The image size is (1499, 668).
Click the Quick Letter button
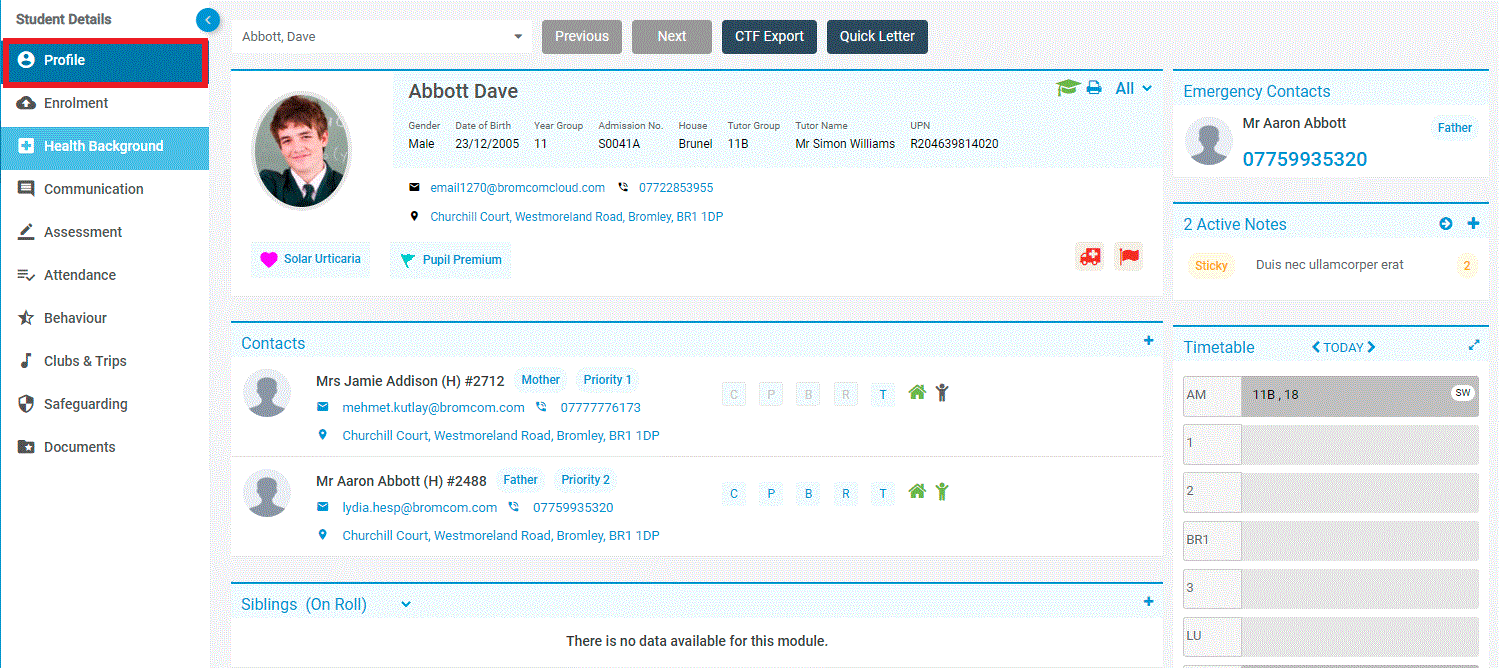877,37
